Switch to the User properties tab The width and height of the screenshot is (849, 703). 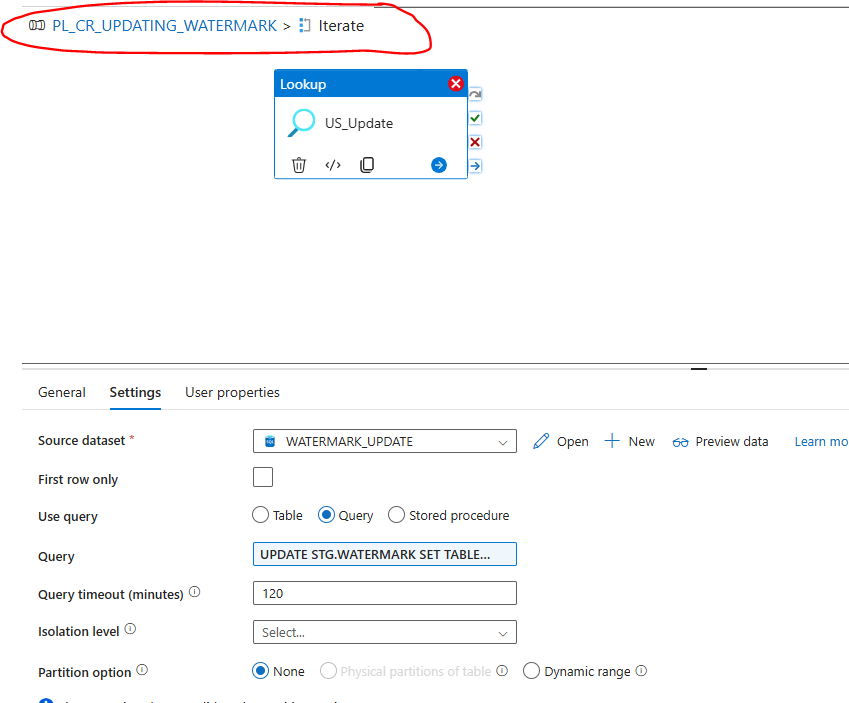232,392
